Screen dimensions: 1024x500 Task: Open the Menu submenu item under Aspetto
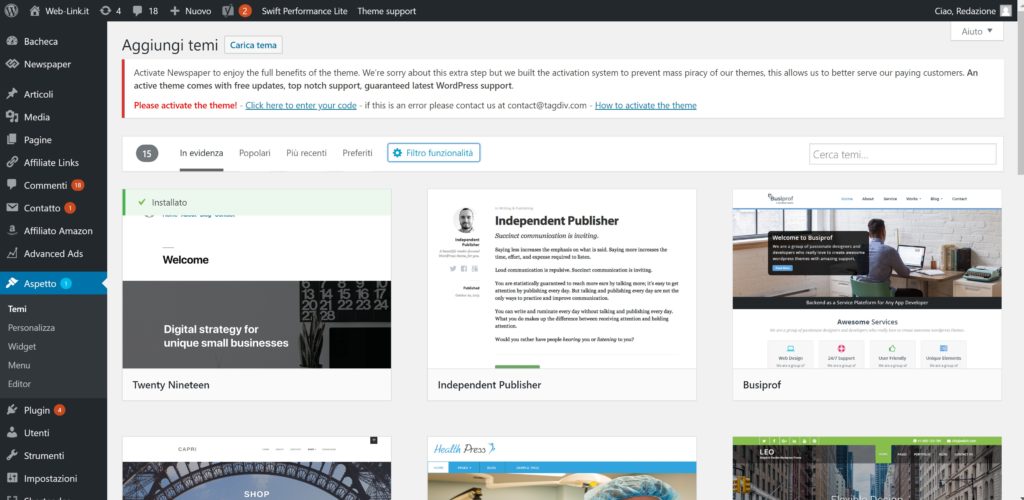[x=19, y=366]
